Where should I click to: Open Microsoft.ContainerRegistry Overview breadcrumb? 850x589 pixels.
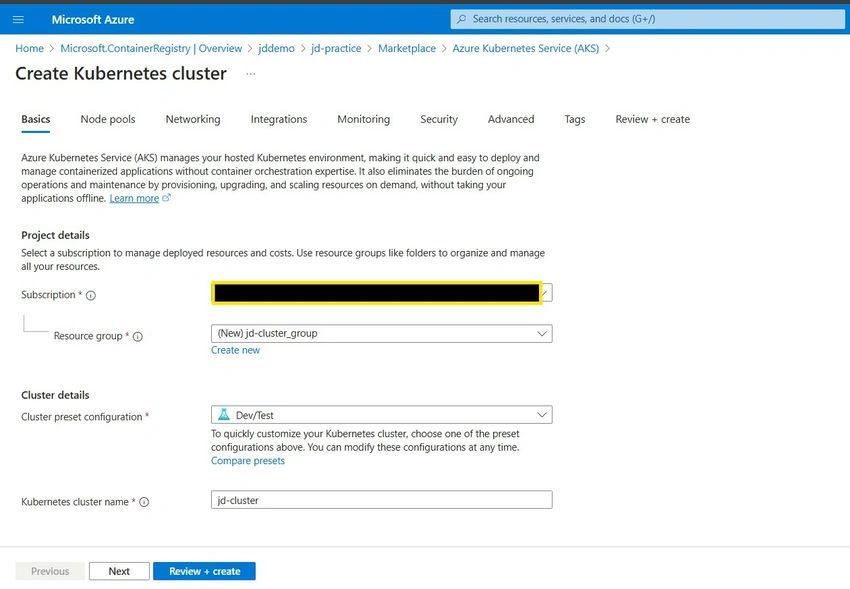151,48
